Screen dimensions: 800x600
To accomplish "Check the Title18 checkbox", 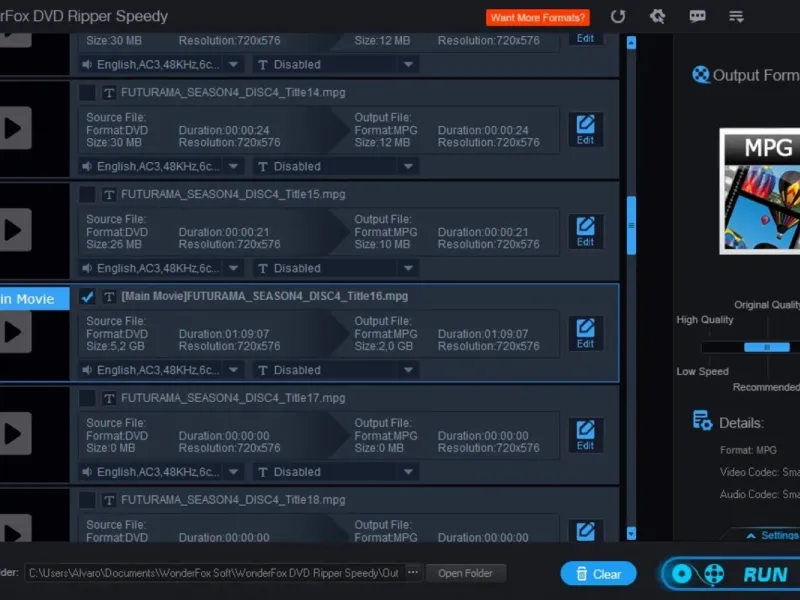I will (x=87, y=500).
